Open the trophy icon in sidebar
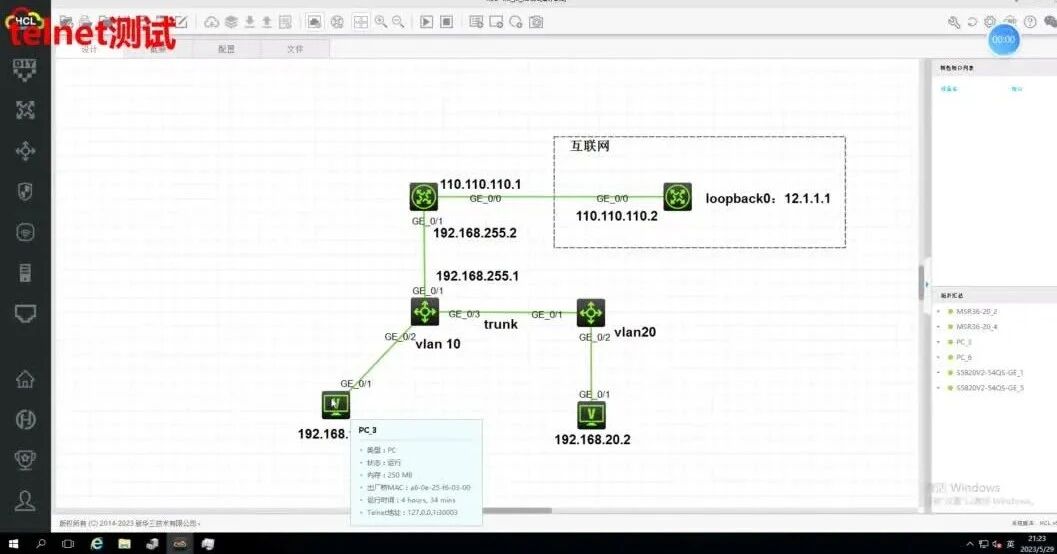This screenshot has height=554, width=1057. click(25, 460)
